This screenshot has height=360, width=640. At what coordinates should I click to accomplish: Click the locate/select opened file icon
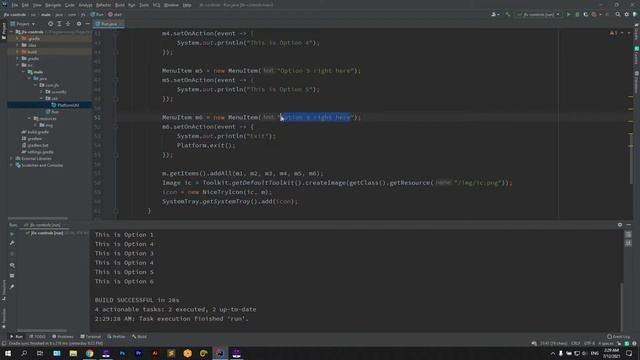click(x=51, y=24)
